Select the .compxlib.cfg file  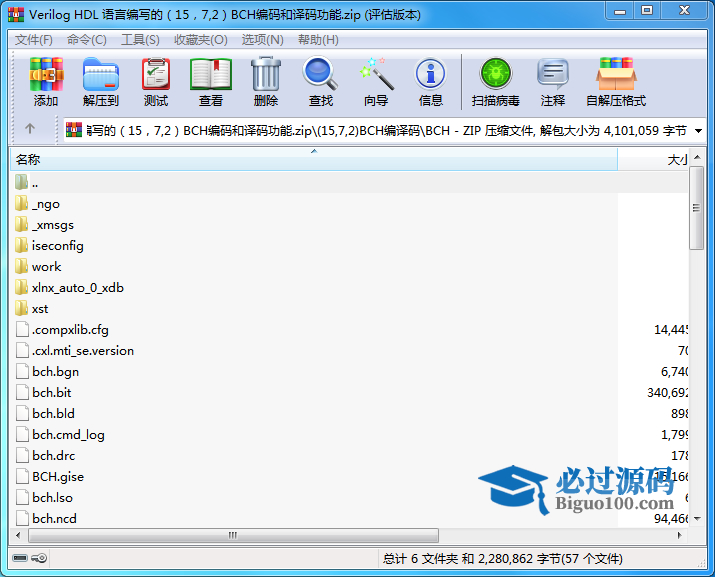tap(62, 329)
